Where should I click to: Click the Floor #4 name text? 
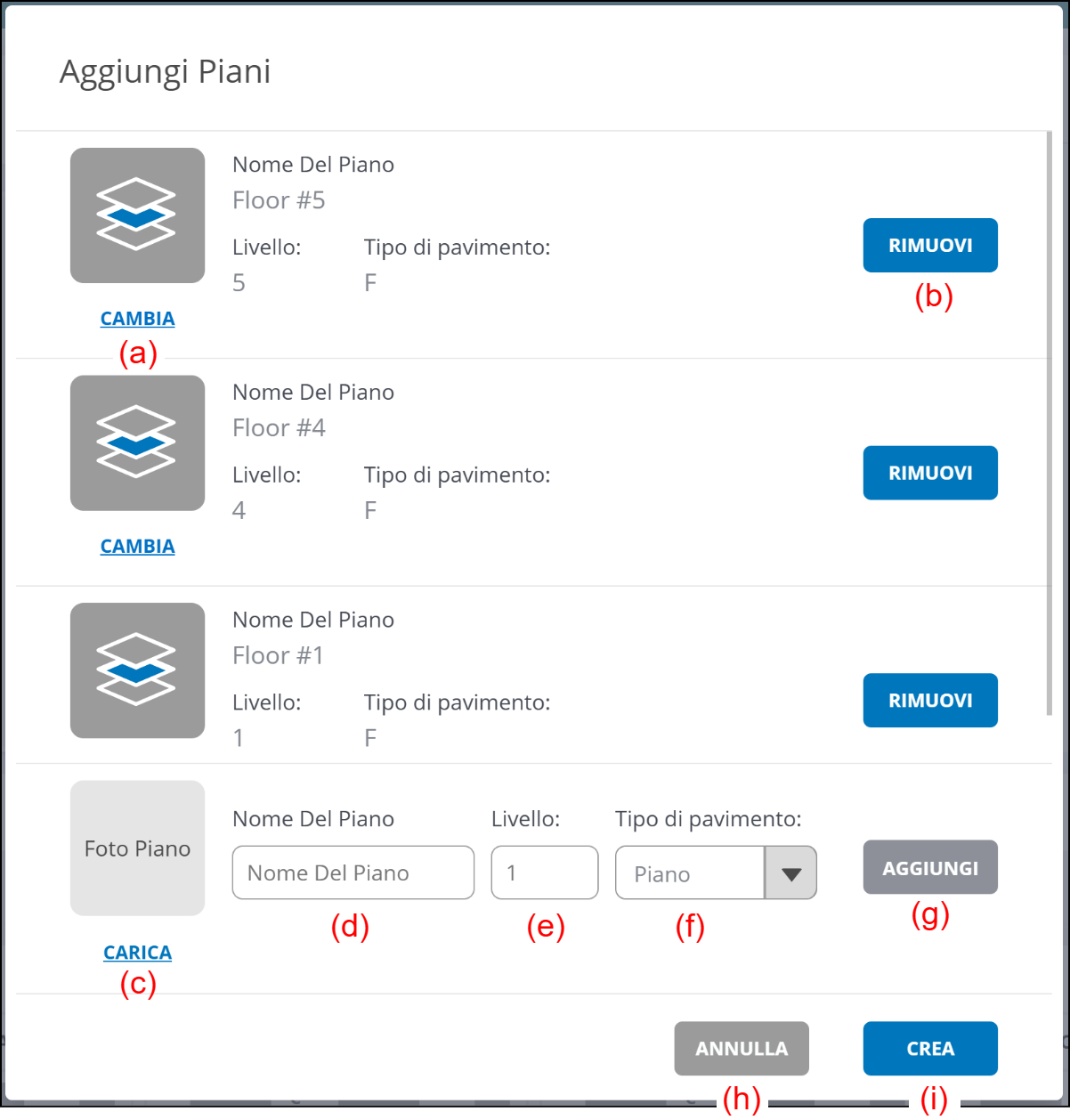click(279, 428)
